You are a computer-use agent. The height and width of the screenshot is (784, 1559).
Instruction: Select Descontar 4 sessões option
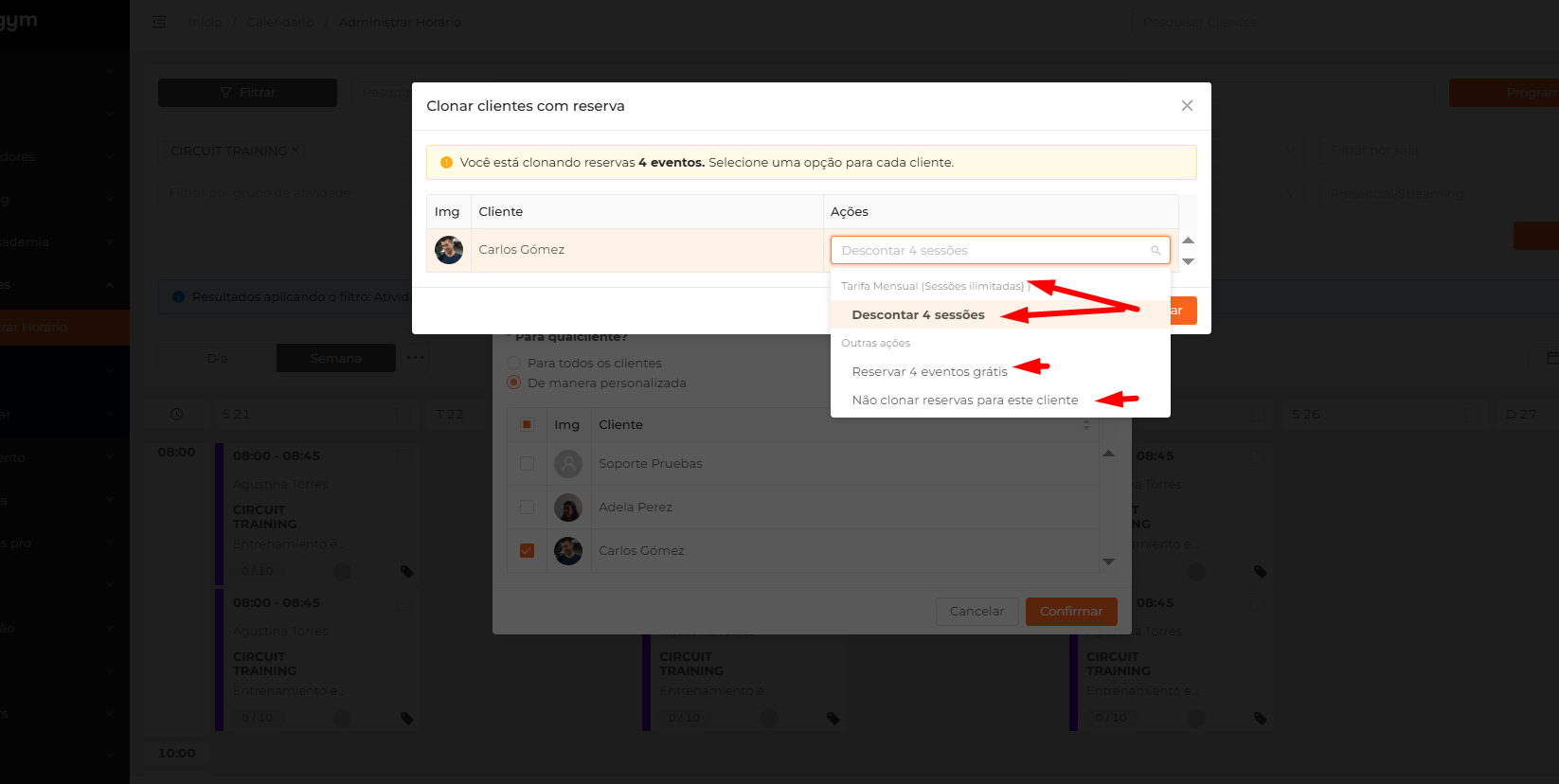[918, 315]
